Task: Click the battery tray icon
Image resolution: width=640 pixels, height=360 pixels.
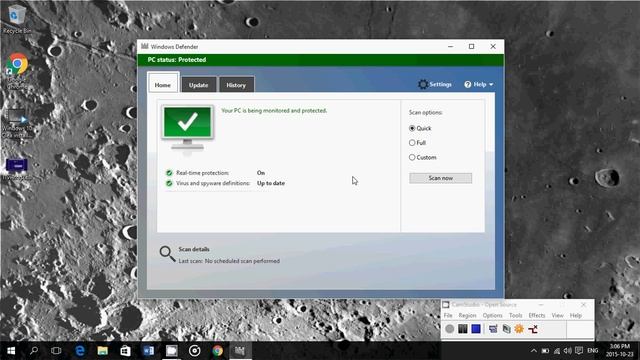Action: click(545, 351)
